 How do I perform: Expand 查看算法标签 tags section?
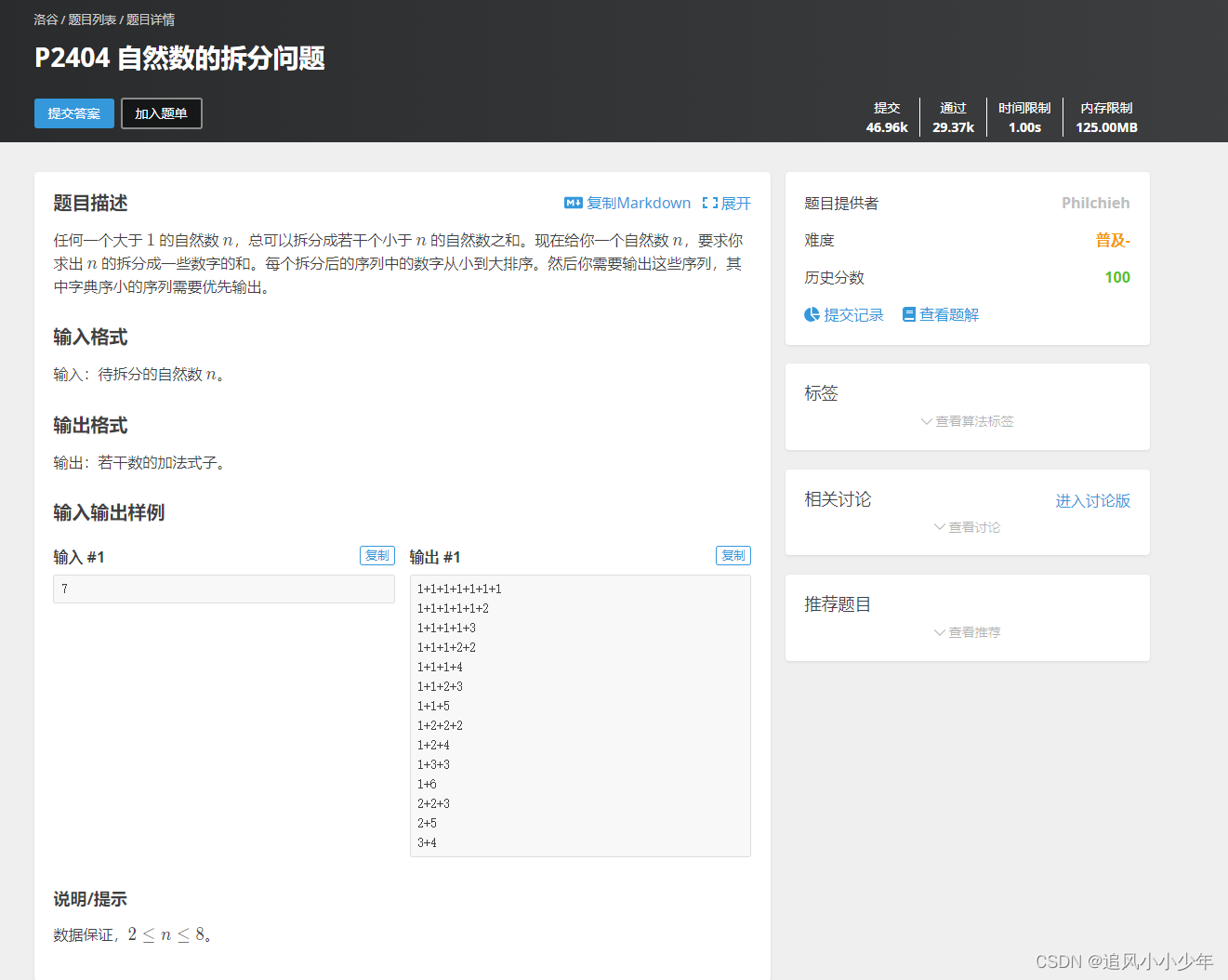coord(967,421)
